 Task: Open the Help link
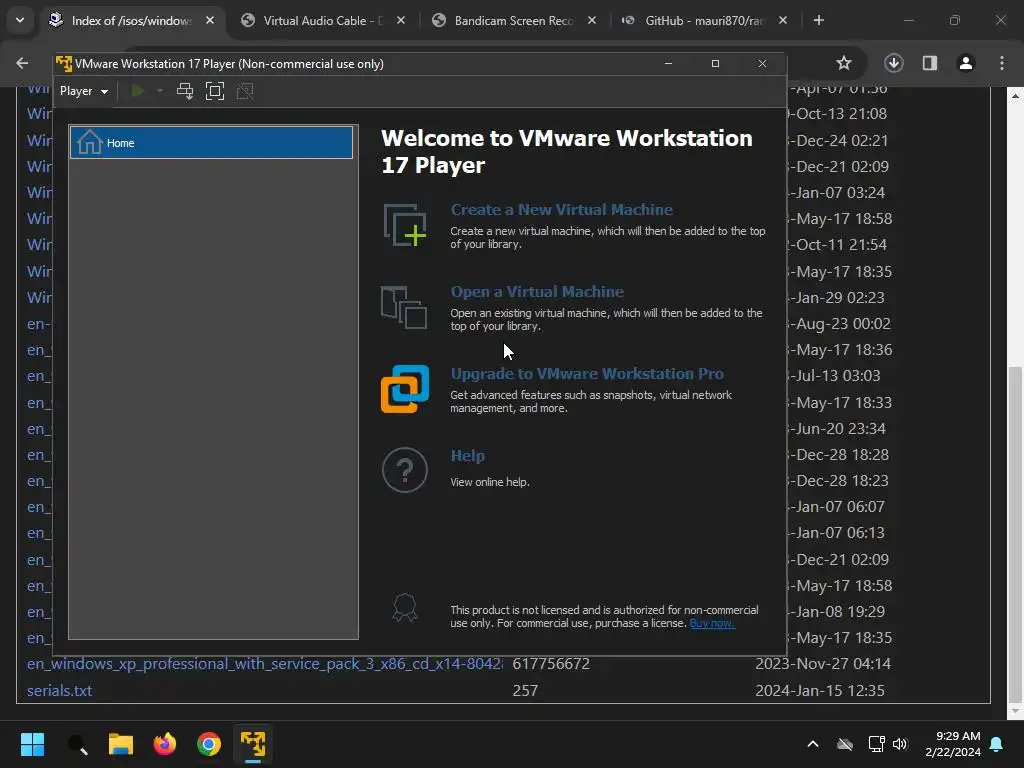(x=468, y=456)
